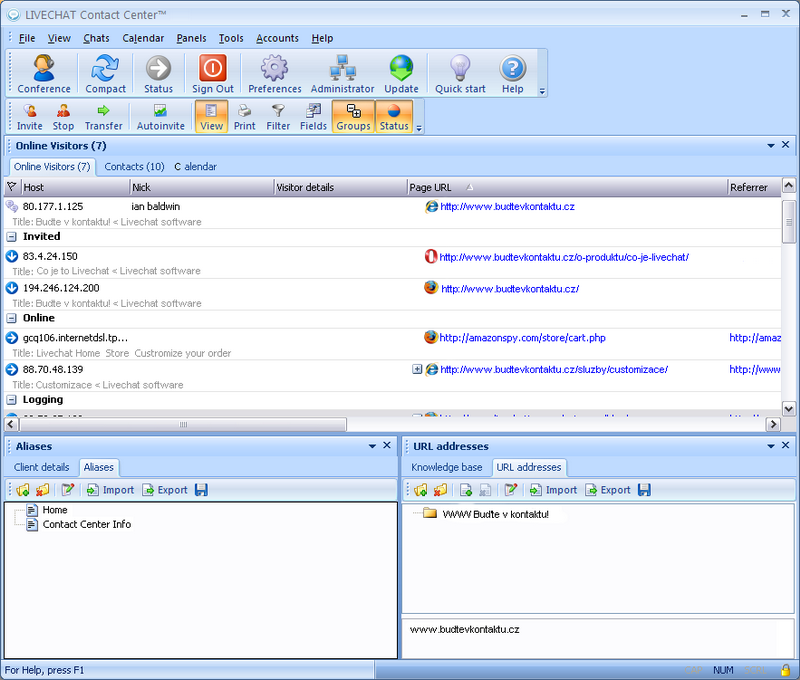Image resolution: width=800 pixels, height=680 pixels.
Task: Click Import in the Aliases panel
Action: pos(110,490)
